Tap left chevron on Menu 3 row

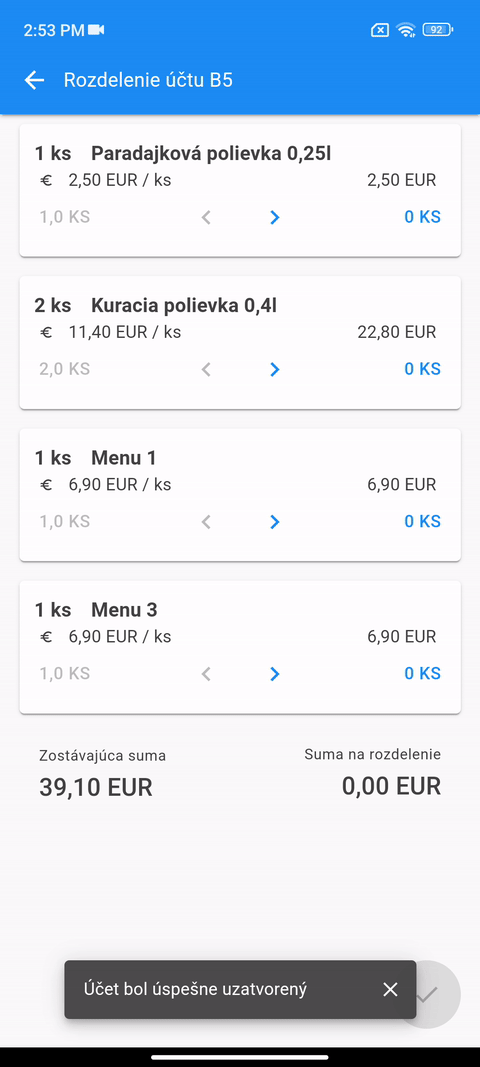207,674
